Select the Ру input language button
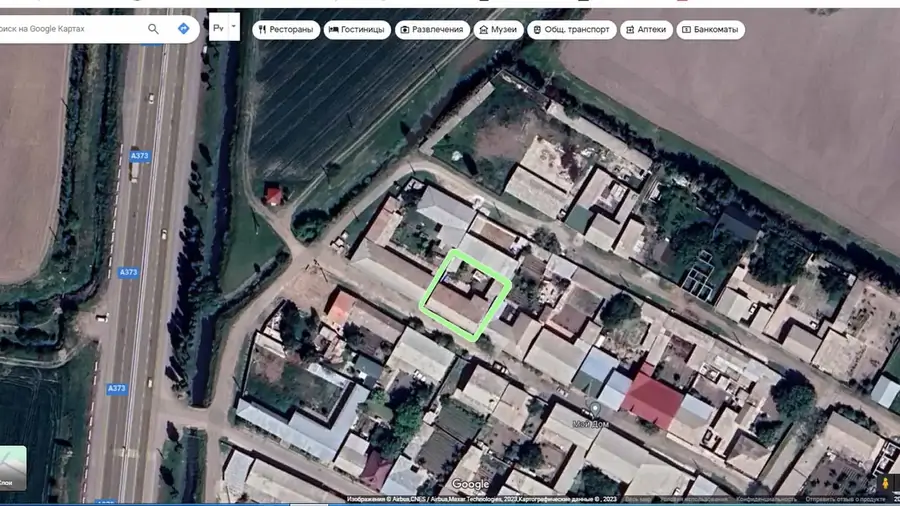The width and height of the screenshot is (900, 506). click(219, 28)
